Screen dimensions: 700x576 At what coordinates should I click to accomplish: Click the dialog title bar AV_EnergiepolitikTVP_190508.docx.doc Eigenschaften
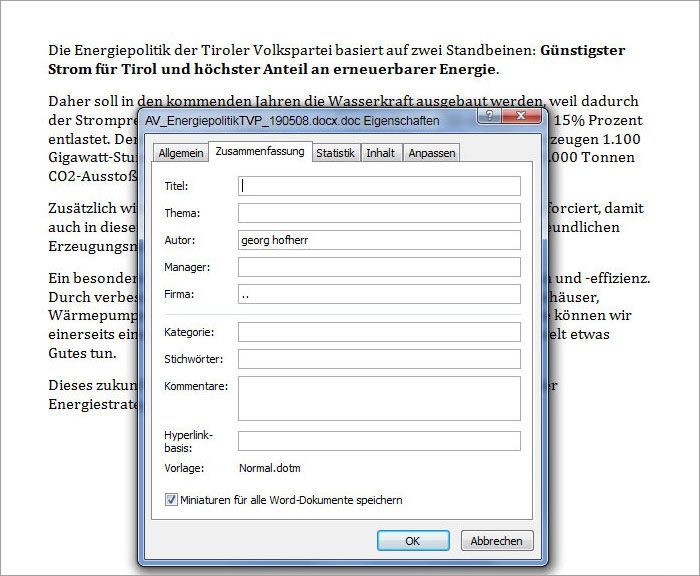(300, 119)
